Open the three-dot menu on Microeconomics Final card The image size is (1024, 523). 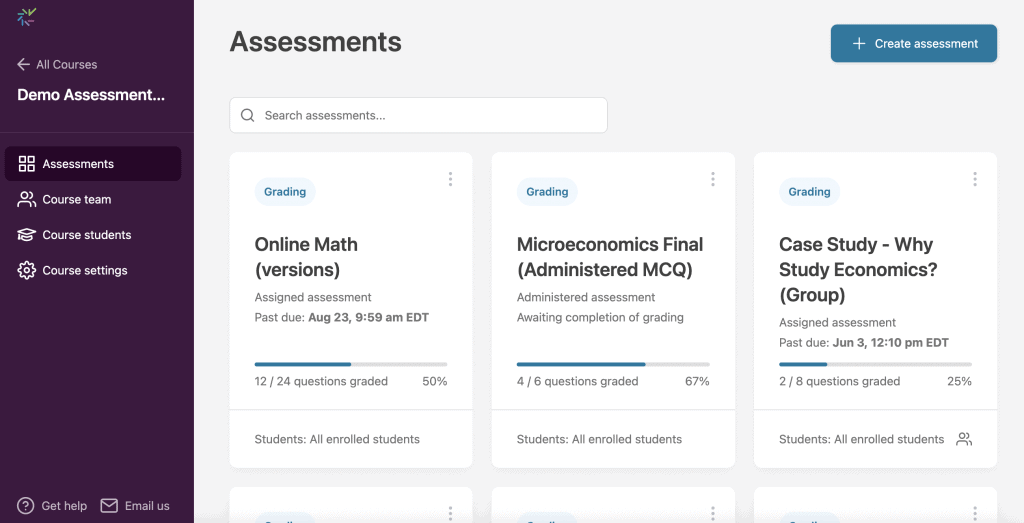click(x=712, y=179)
